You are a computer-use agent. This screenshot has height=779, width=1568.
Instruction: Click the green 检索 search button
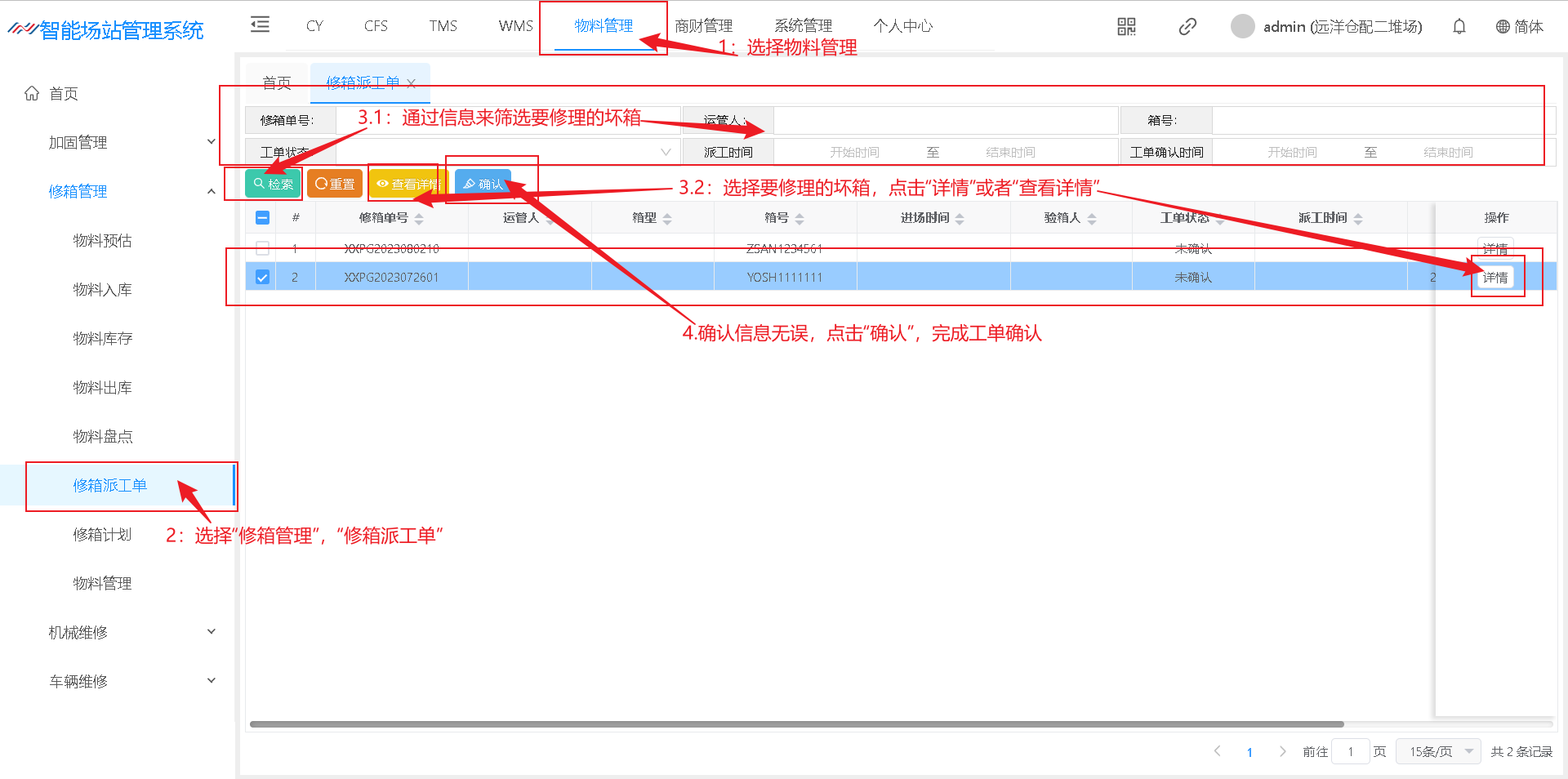[x=274, y=184]
